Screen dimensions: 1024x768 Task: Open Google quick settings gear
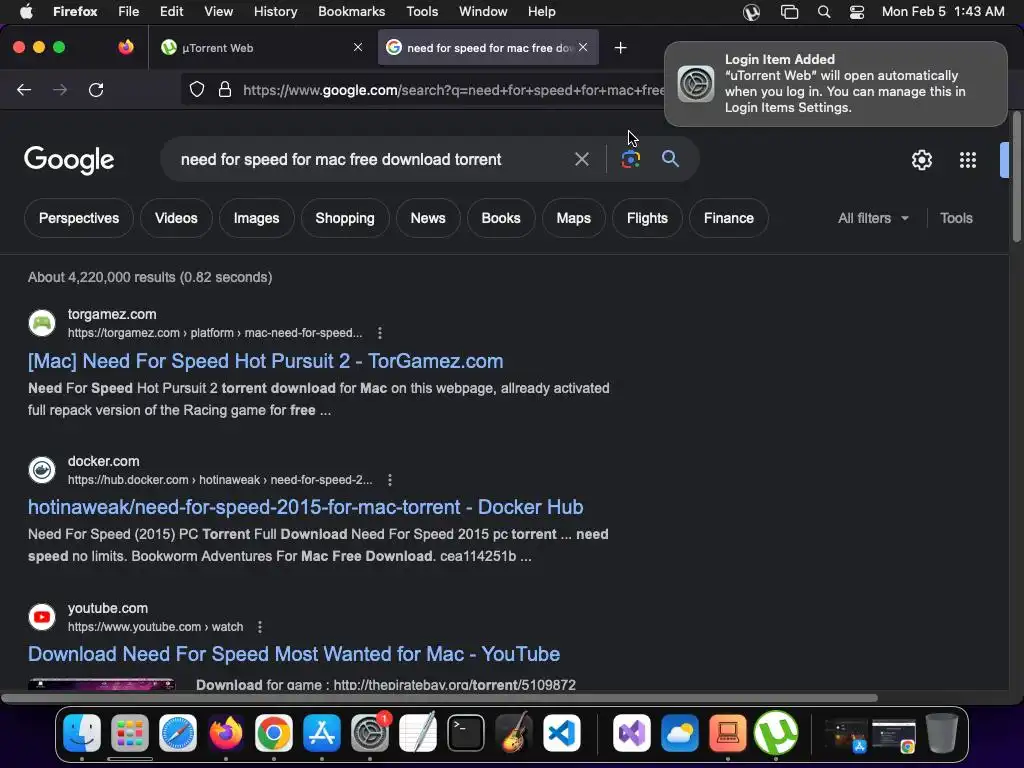pos(921,159)
